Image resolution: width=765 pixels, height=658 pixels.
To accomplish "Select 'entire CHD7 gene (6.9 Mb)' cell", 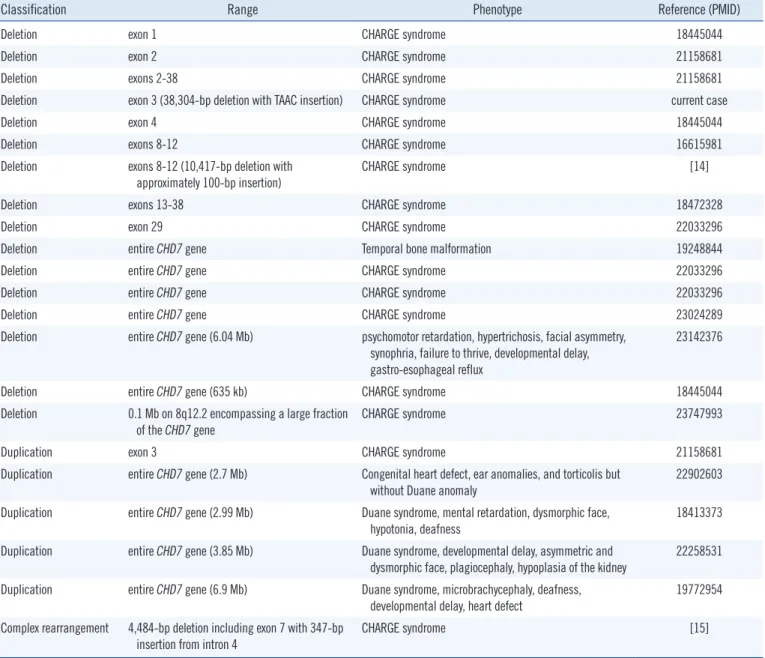I will (187, 590).
